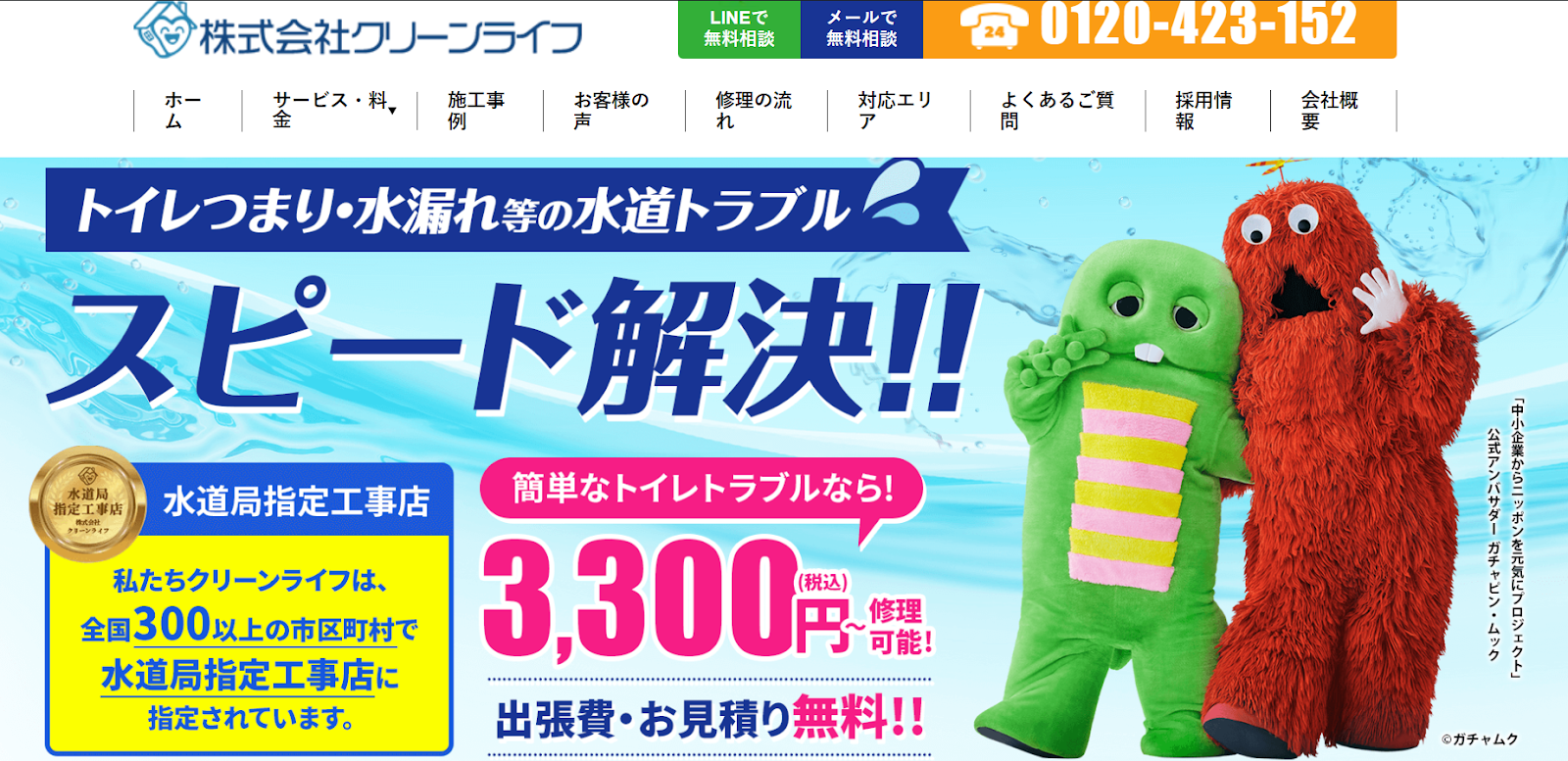Click the gold 水道局指定工事店 medal badge
The height and width of the screenshot is (761, 1568).
click(x=87, y=503)
